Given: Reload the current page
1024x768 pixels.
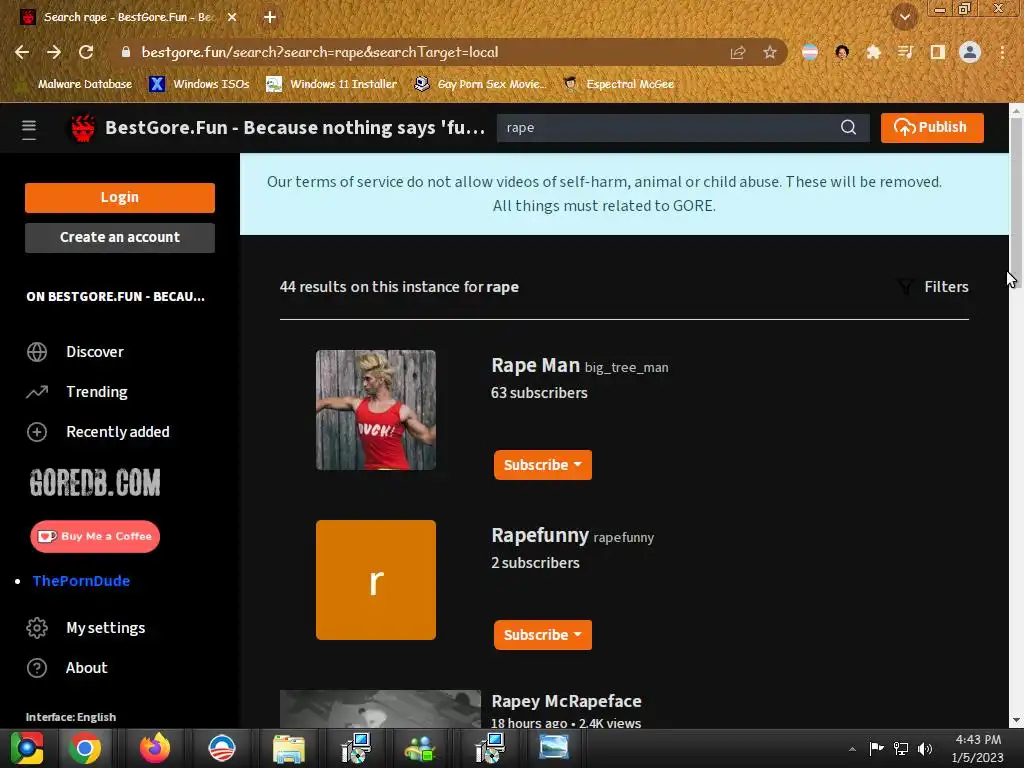Looking at the screenshot, I should 86,52.
